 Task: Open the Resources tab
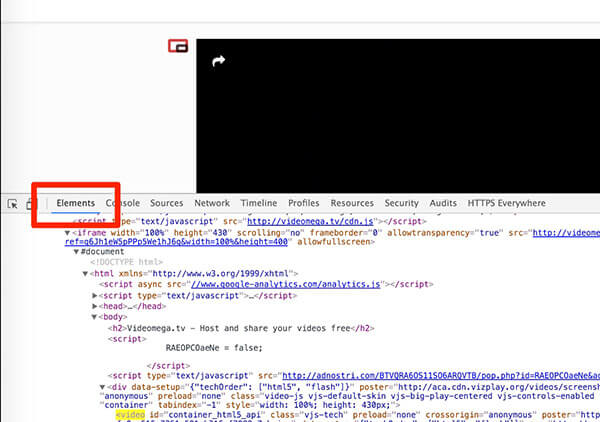coord(352,203)
